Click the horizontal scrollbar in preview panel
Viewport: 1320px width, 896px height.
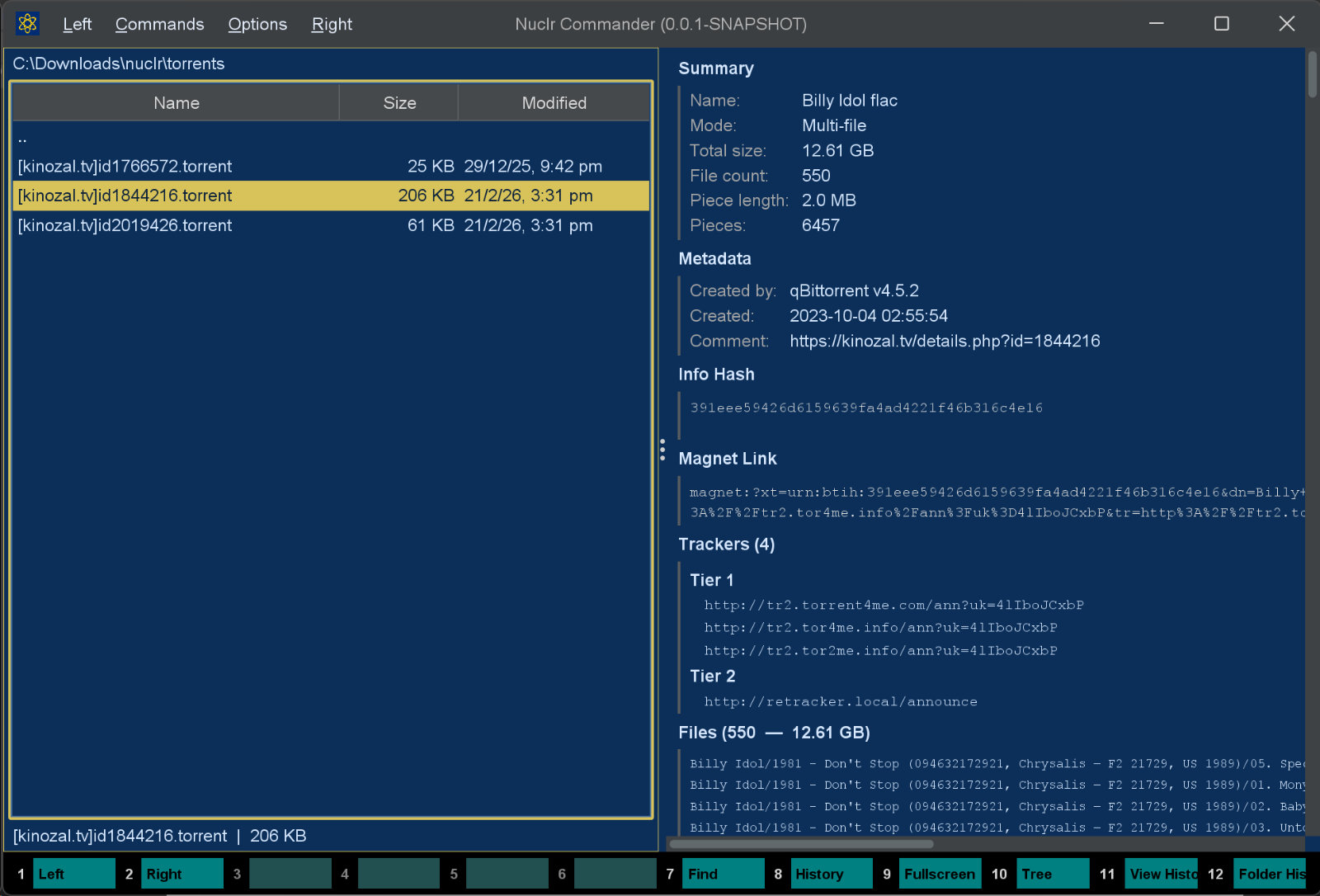(x=801, y=844)
